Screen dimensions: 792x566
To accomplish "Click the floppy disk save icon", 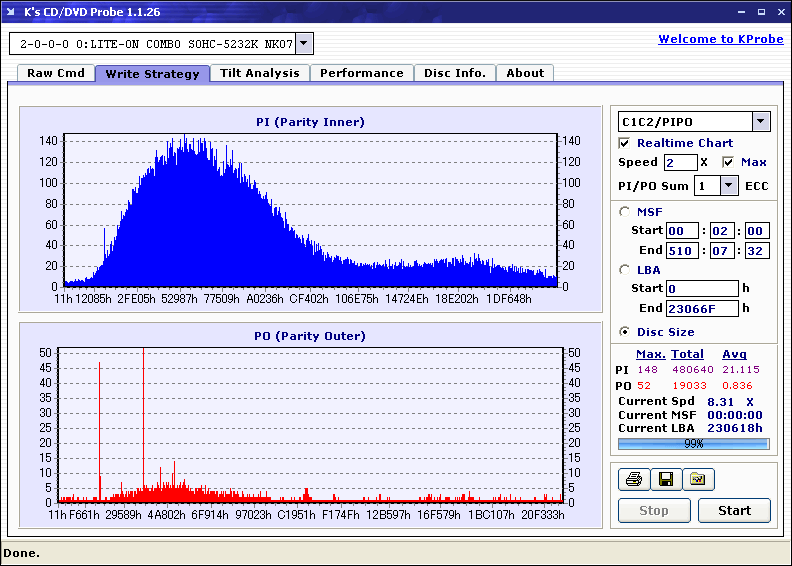I will pyautogui.click(x=665, y=480).
